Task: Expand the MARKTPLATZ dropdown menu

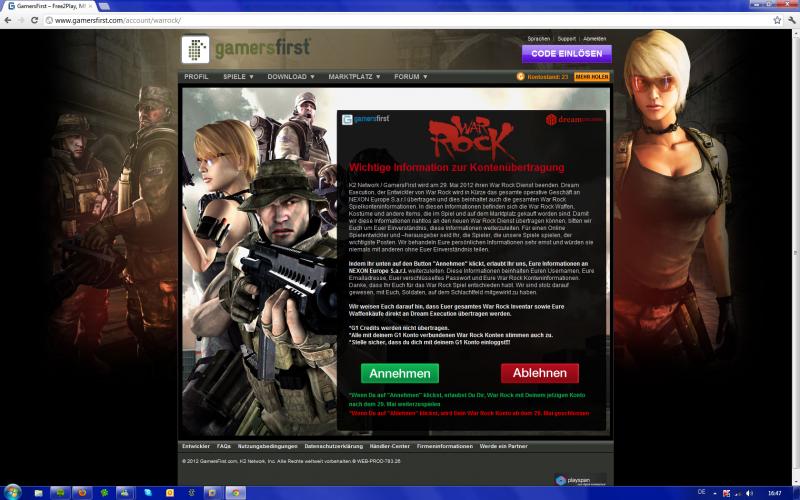Action: coord(354,76)
